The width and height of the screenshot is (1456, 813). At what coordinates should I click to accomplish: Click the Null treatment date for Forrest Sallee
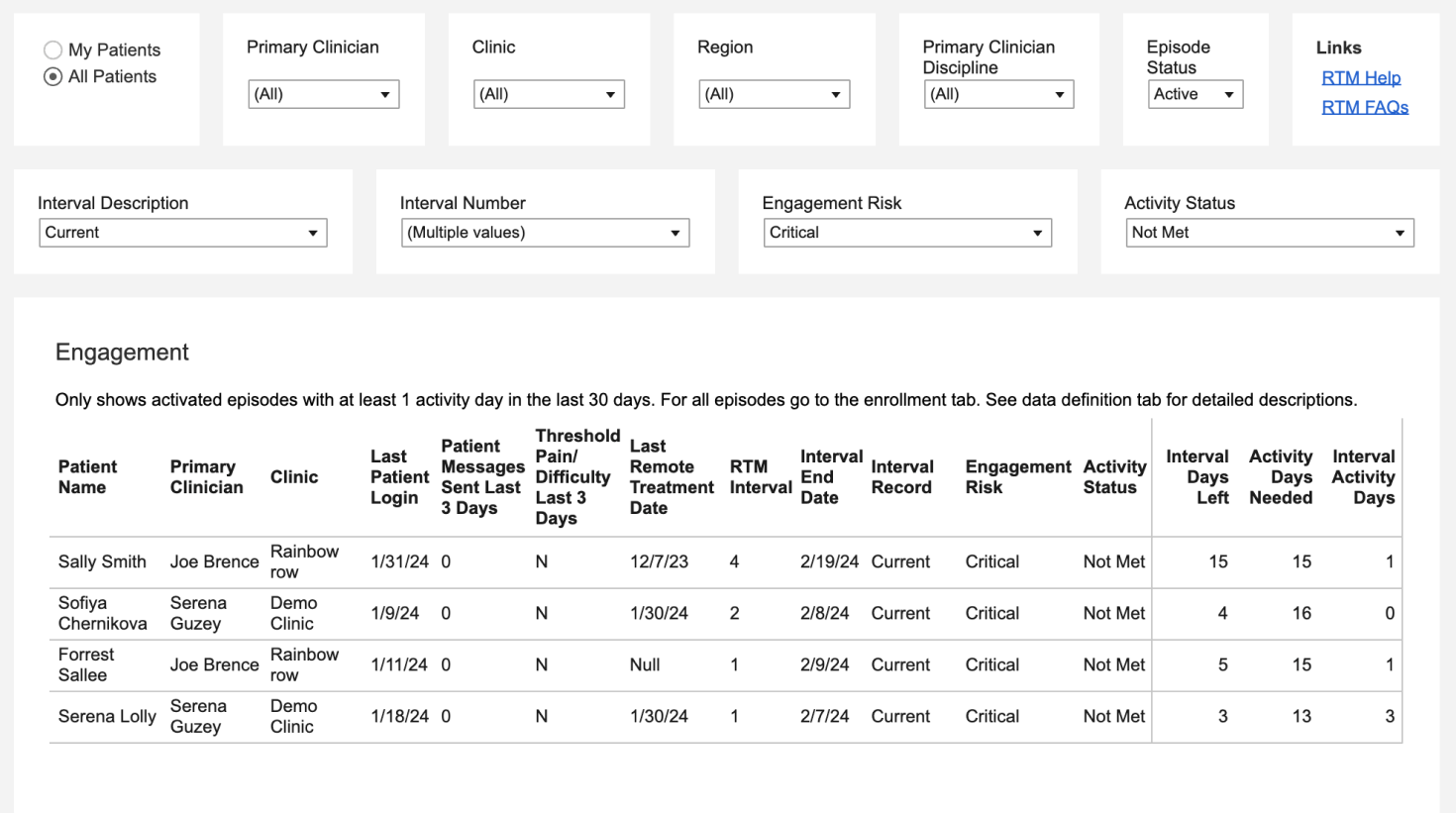pyautogui.click(x=645, y=664)
